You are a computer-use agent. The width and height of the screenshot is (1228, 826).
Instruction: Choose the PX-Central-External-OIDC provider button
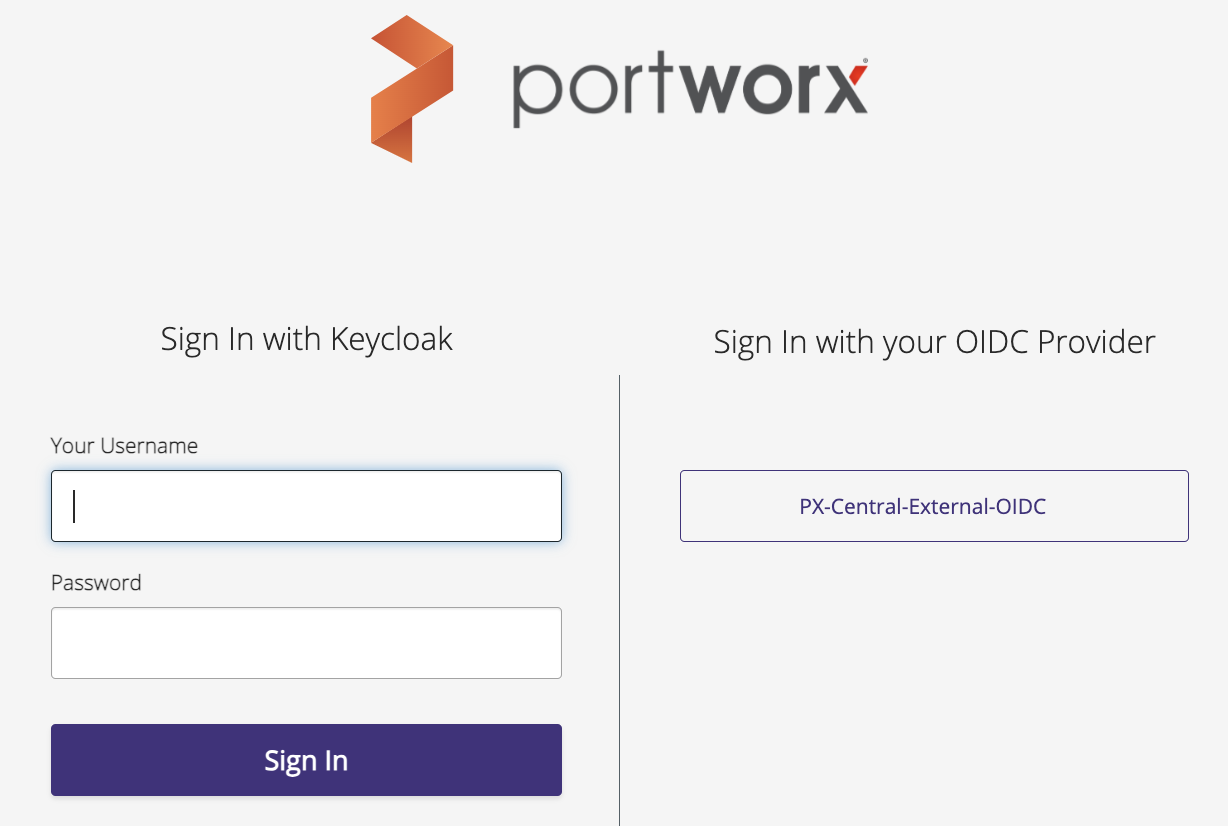pyautogui.click(x=934, y=506)
